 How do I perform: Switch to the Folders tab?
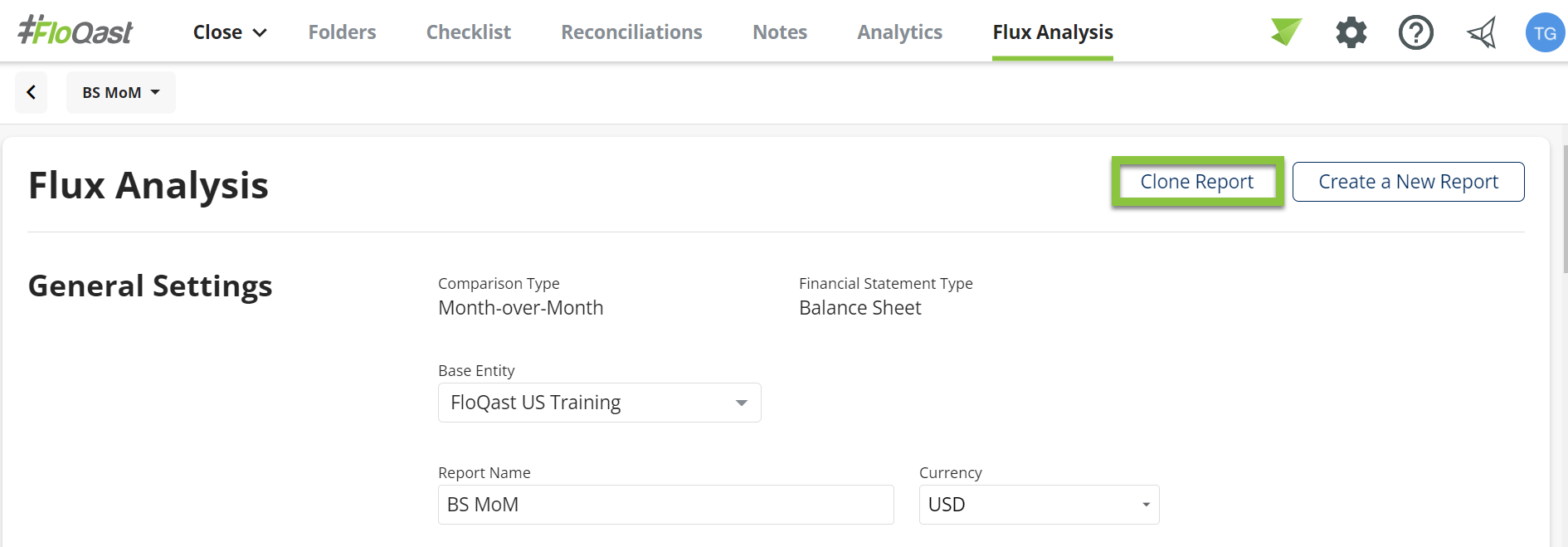342,32
